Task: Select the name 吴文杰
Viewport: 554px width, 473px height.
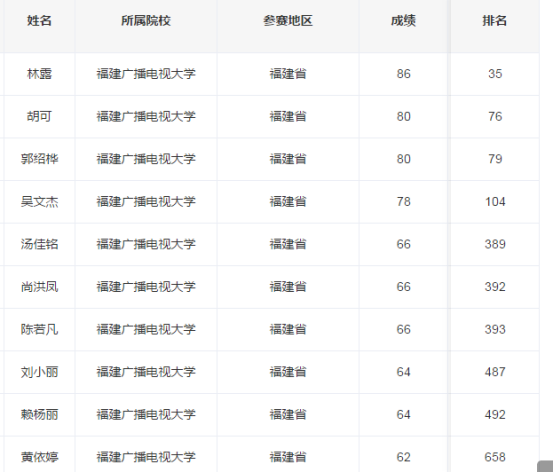Action: tap(39, 202)
